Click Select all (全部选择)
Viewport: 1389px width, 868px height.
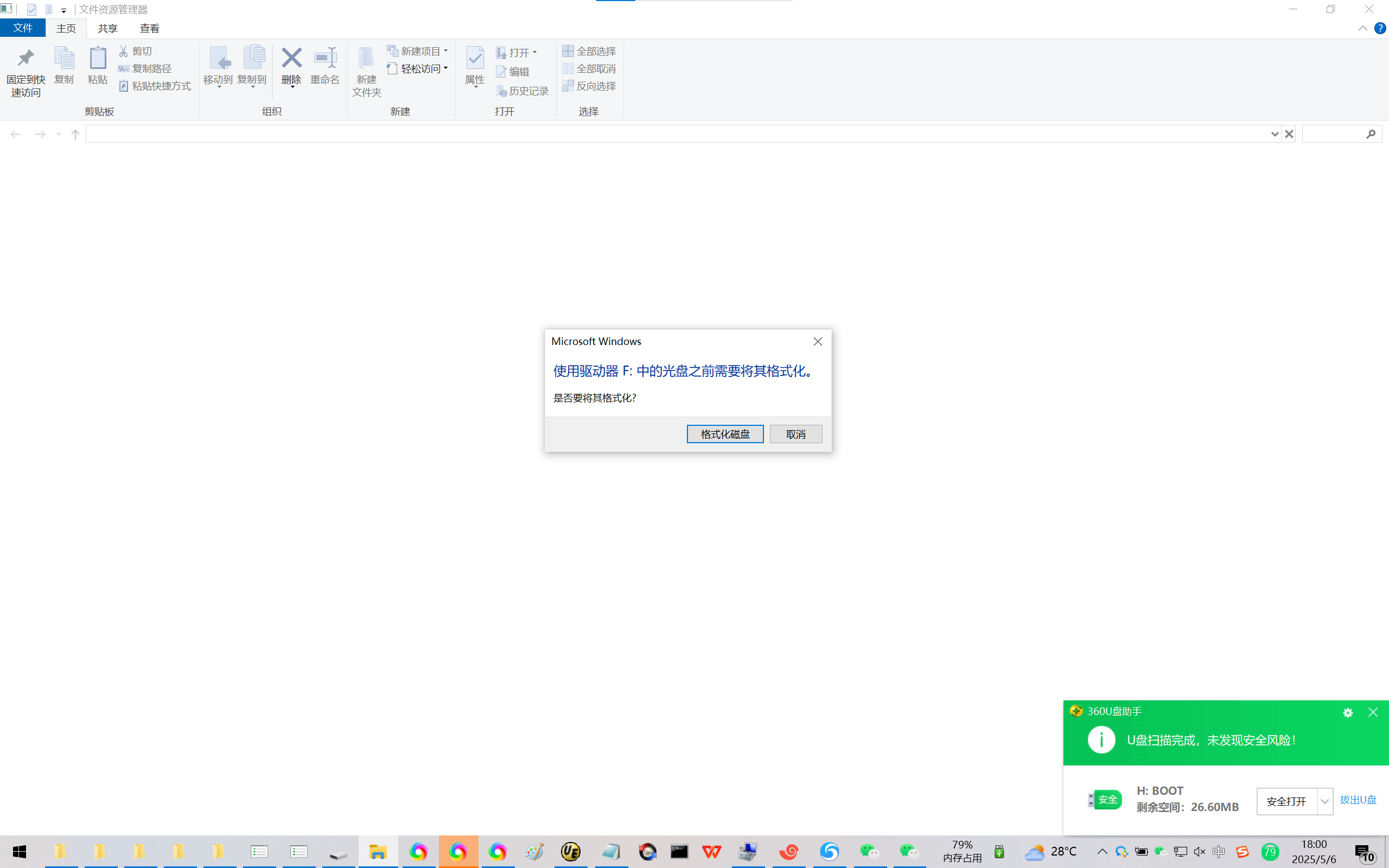pos(589,51)
